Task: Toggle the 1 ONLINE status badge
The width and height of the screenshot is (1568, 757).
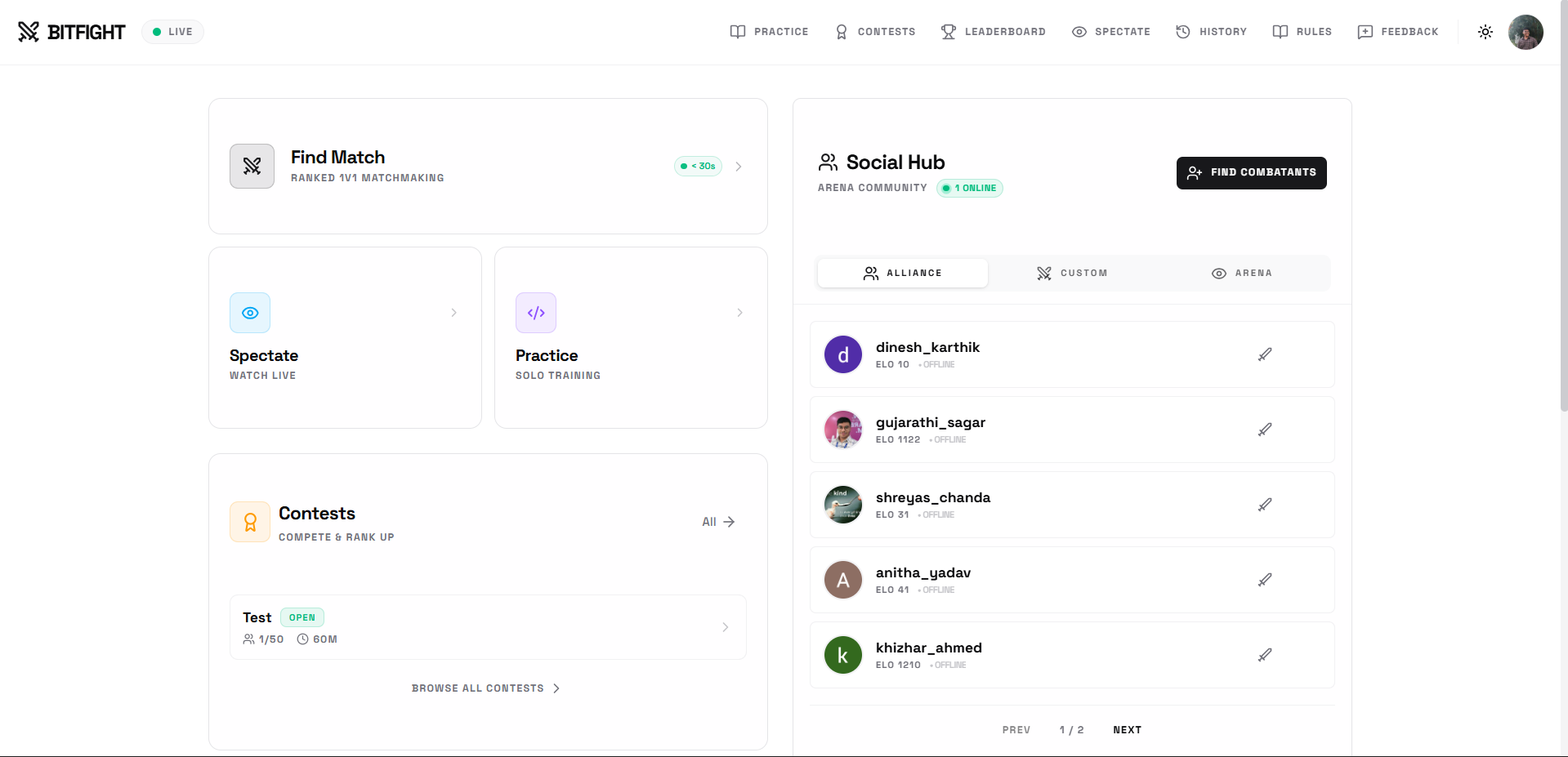Action: coord(969,188)
